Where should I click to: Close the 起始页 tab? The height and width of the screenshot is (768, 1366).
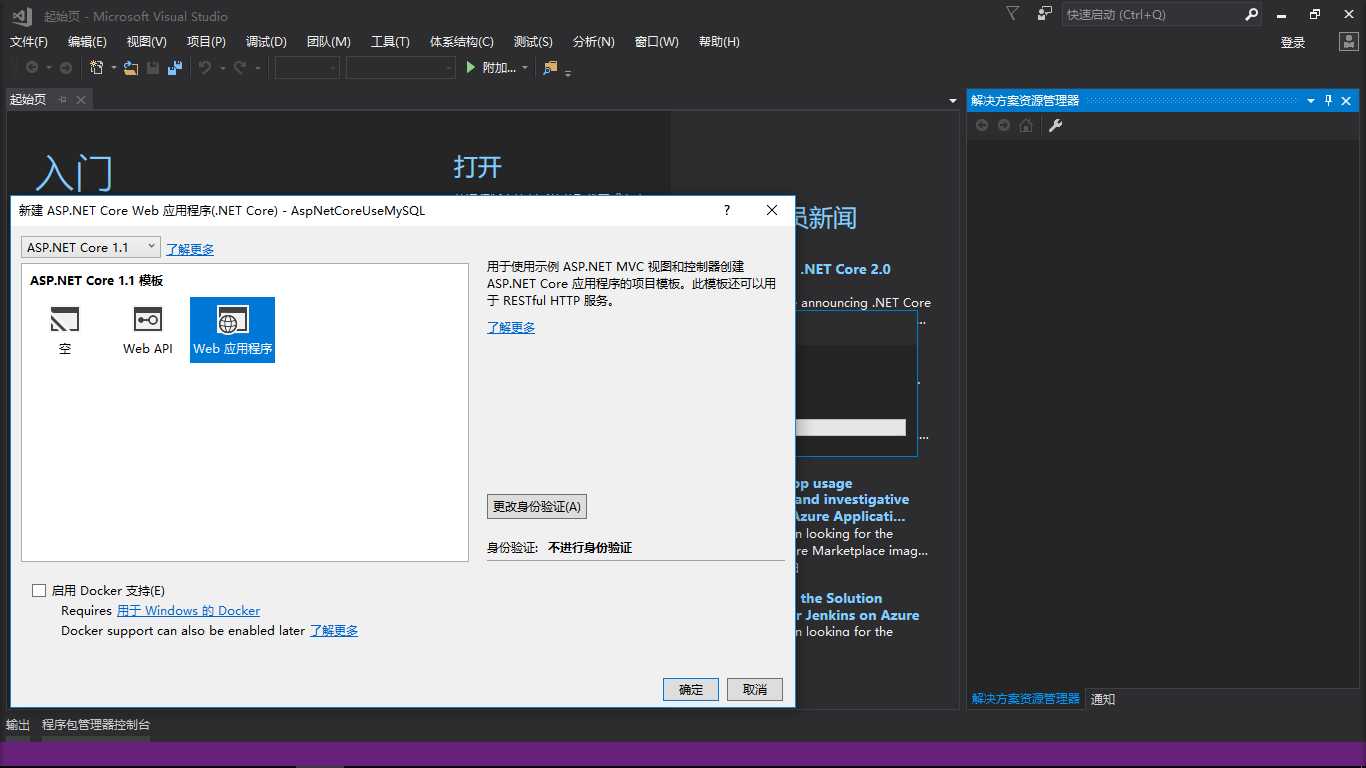81,99
